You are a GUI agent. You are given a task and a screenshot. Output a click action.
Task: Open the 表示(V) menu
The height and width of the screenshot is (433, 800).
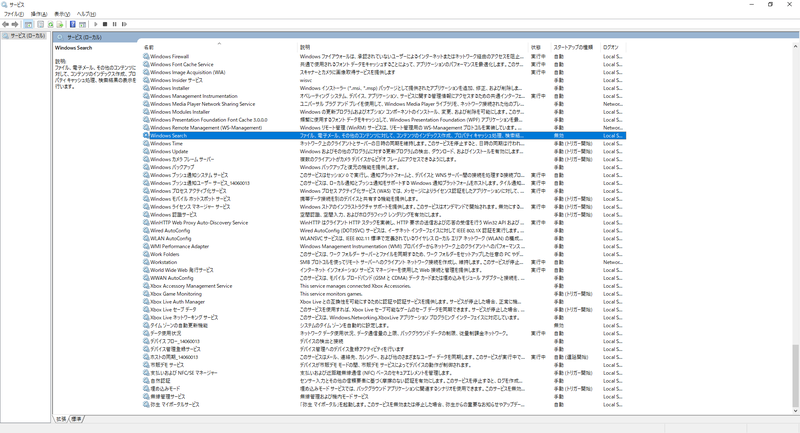(62, 14)
